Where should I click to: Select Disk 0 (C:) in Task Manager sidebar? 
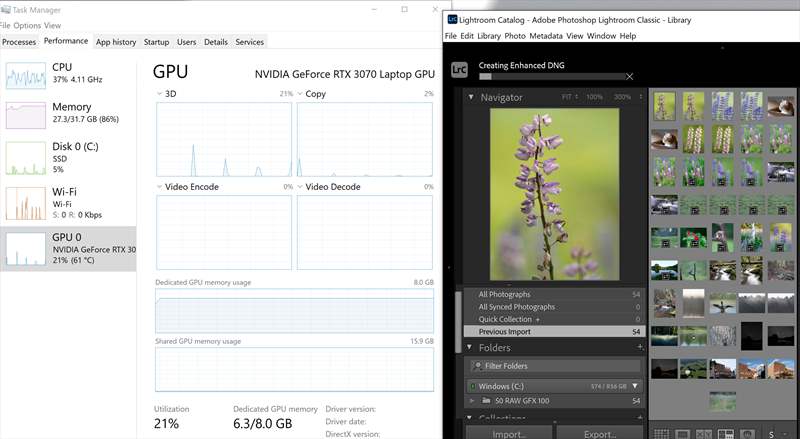pyautogui.click(x=68, y=158)
